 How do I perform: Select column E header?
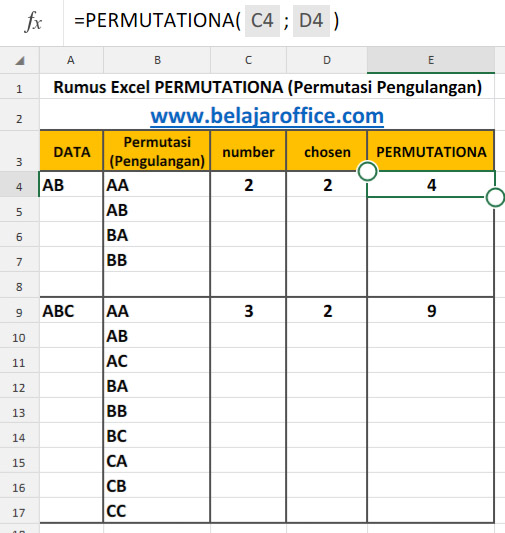(431, 60)
